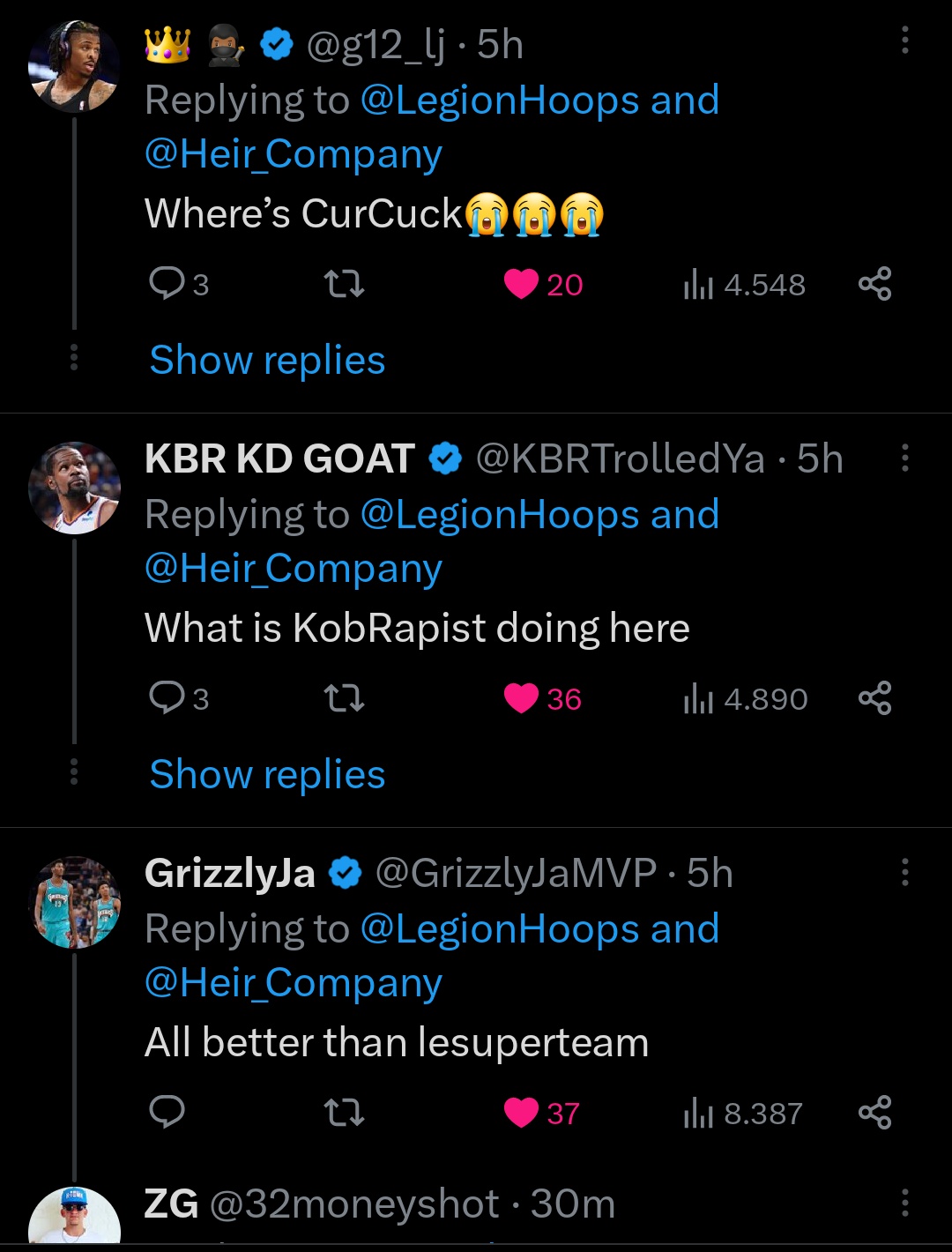Unlike the KBR KD GOAT tweet
The width and height of the screenshot is (952, 1252).
point(521,698)
